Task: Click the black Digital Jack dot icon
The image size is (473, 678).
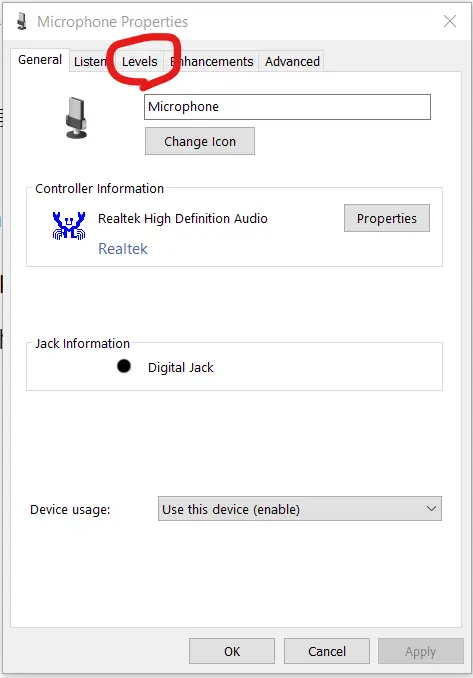Action: coord(124,366)
